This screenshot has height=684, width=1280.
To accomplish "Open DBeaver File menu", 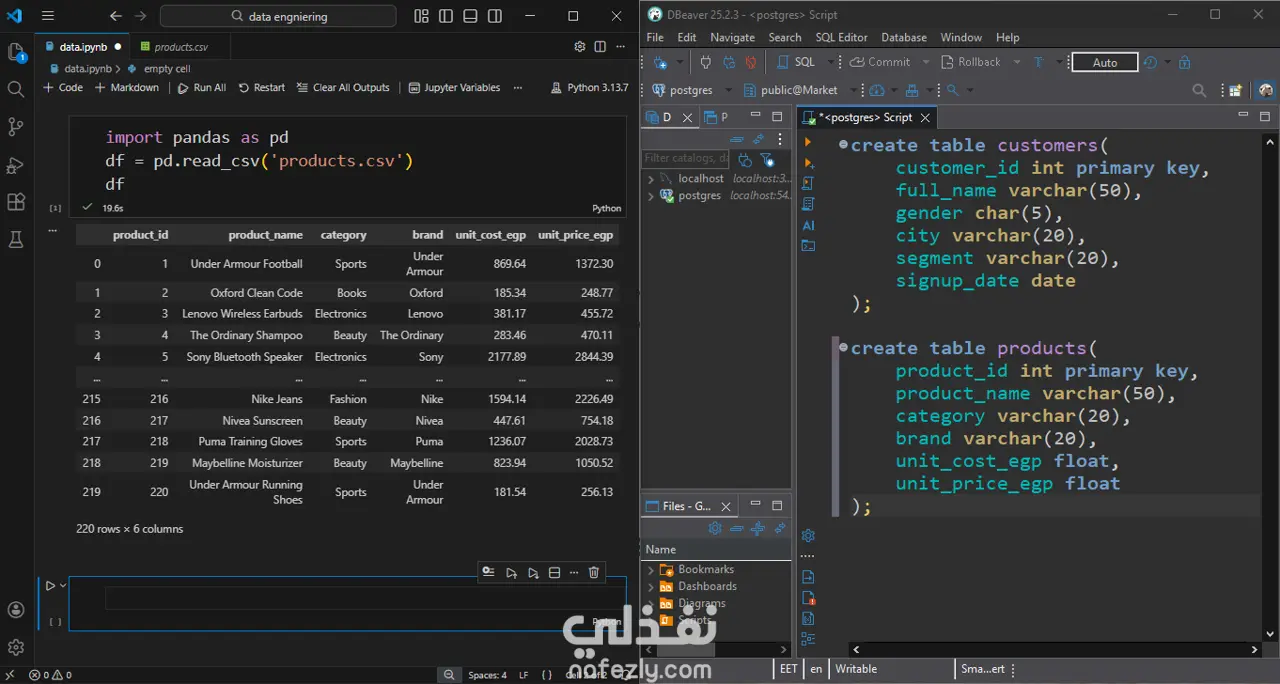I will pyautogui.click(x=655, y=37).
